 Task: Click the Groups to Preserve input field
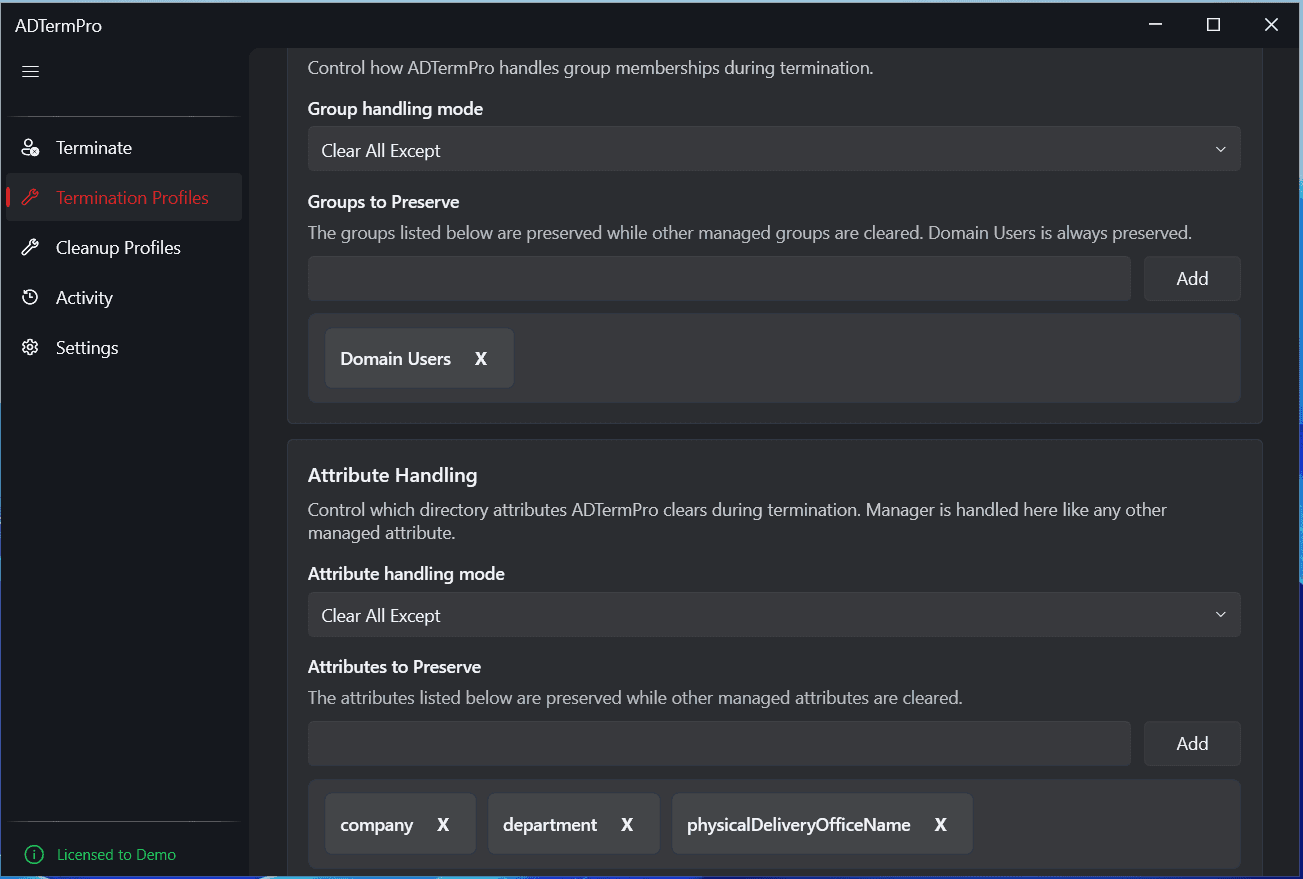pos(718,278)
